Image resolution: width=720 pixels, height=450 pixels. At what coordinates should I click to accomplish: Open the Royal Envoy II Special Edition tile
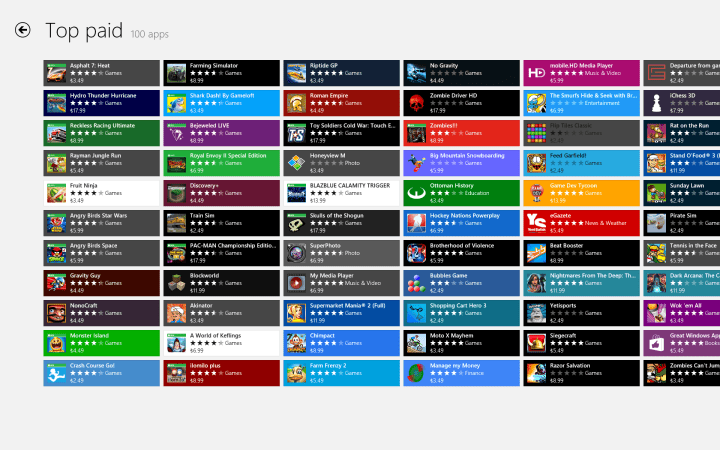click(221, 163)
